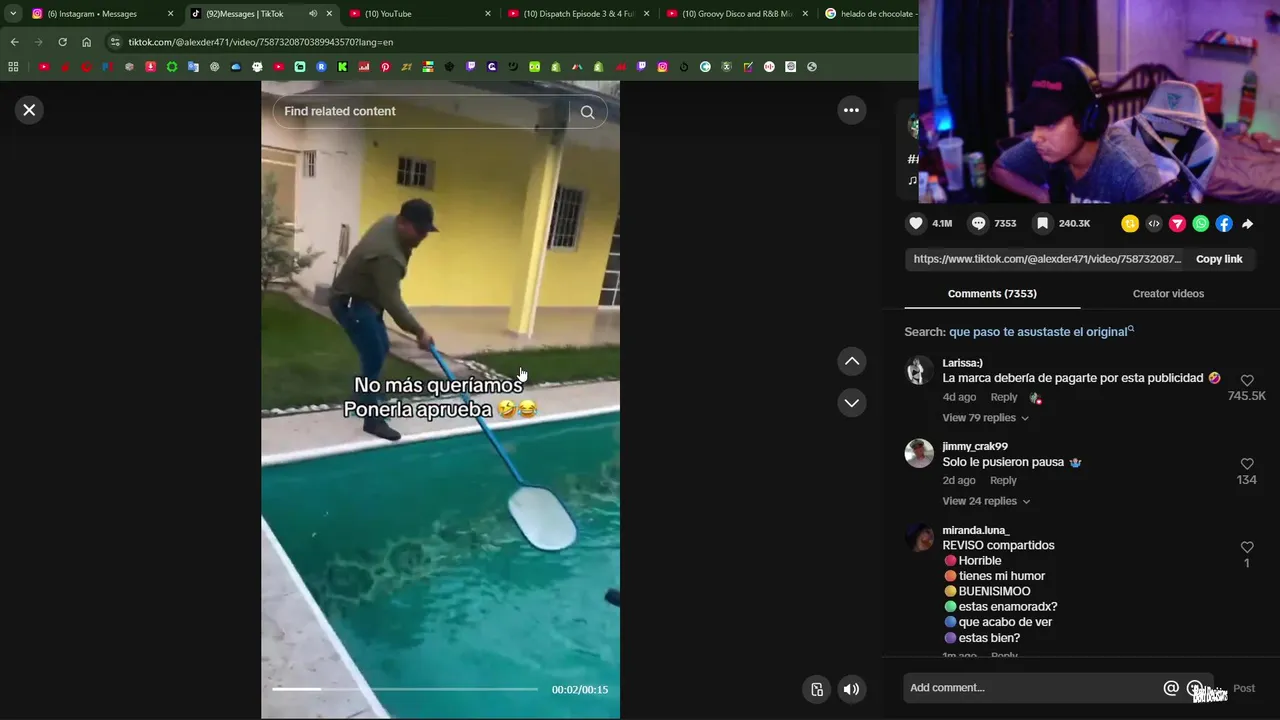Open Larissa:)'s profile avatar
Screen dimensions: 1280x720
(x=919, y=370)
